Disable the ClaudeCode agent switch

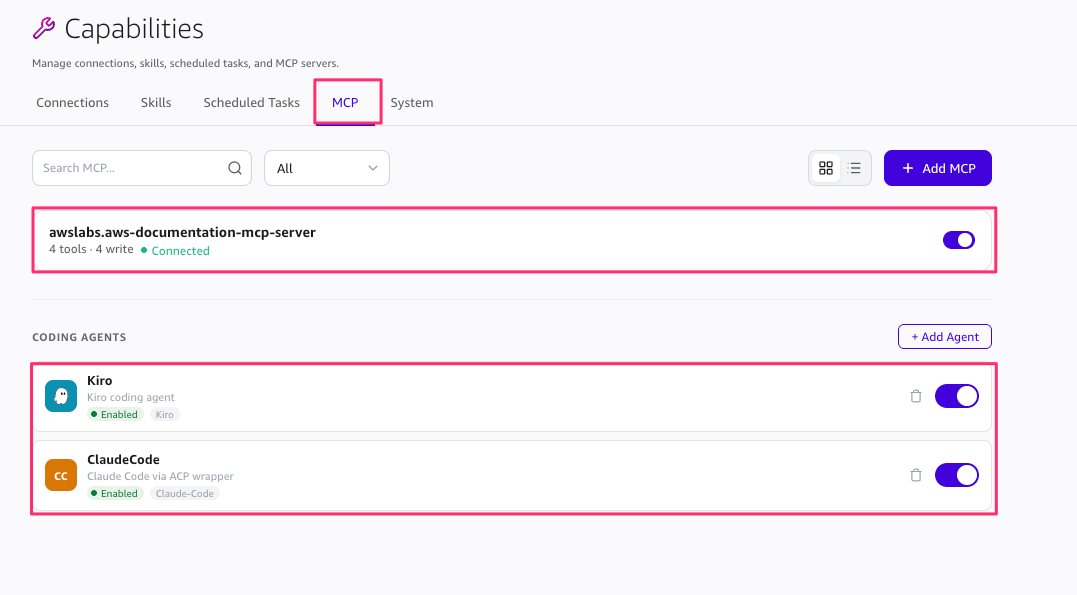(x=957, y=475)
